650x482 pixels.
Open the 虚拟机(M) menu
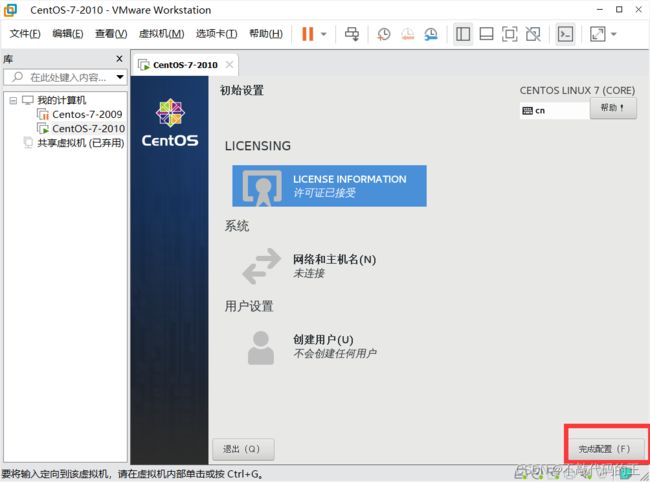pos(161,34)
